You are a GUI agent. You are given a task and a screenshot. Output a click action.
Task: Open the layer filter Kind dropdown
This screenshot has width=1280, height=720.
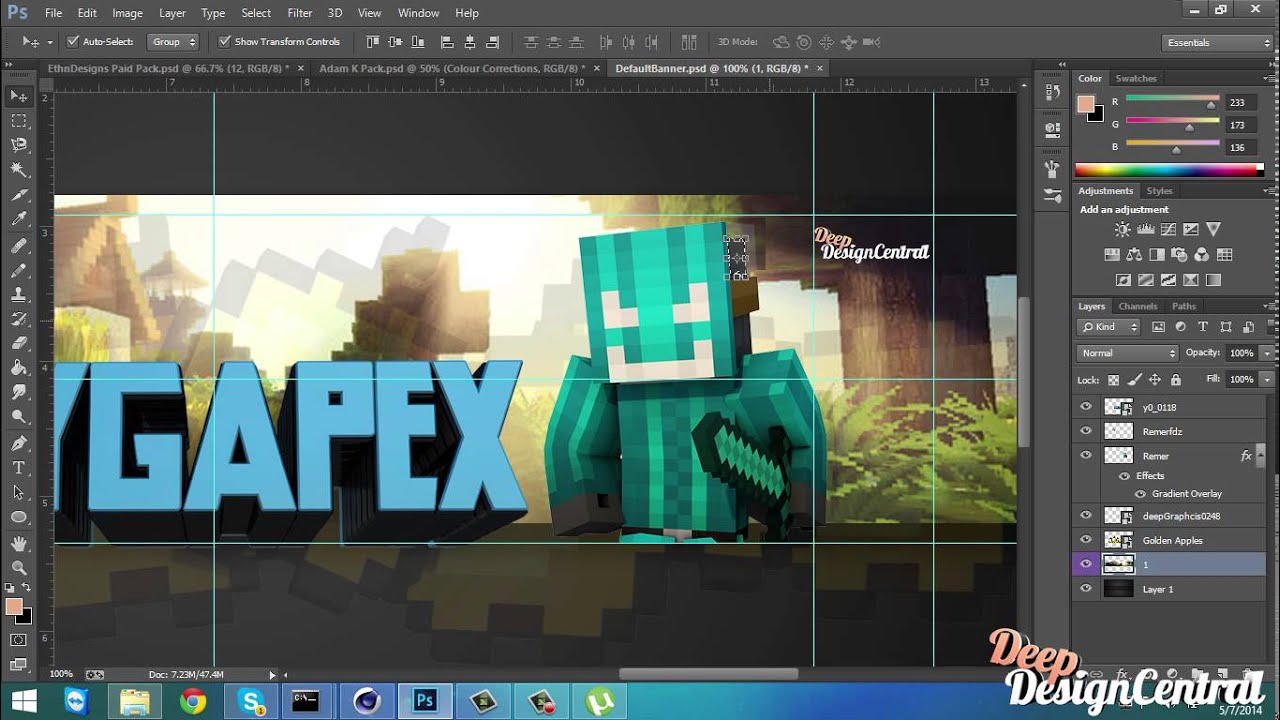click(1109, 327)
